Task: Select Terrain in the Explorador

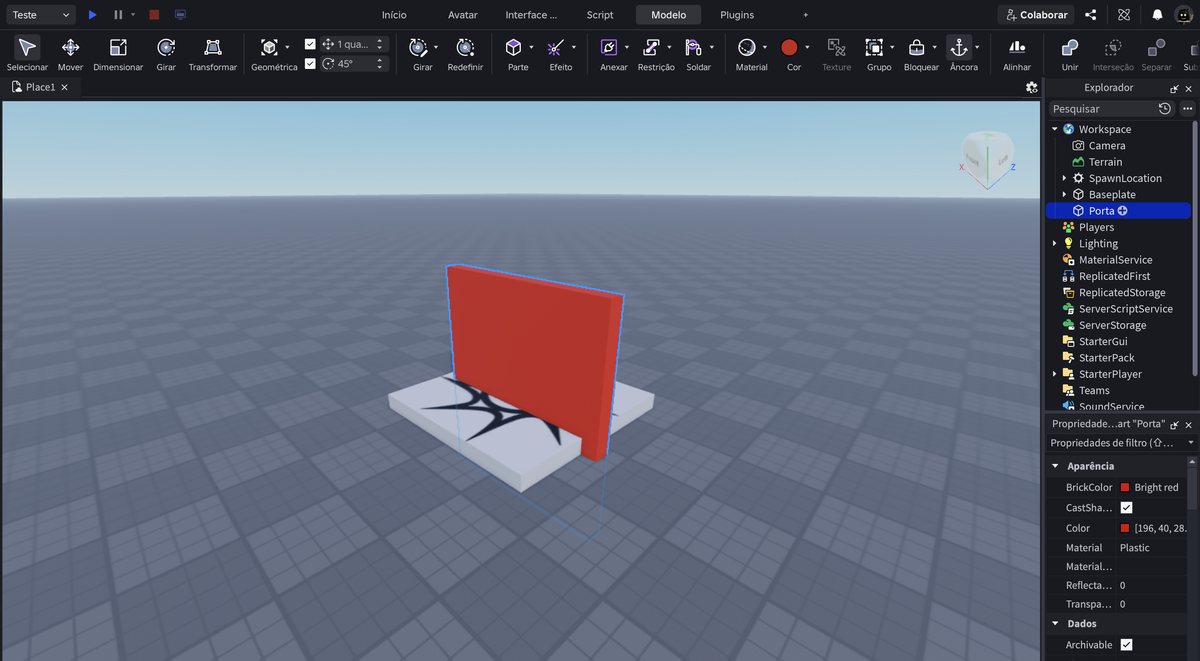Action: [1105, 162]
